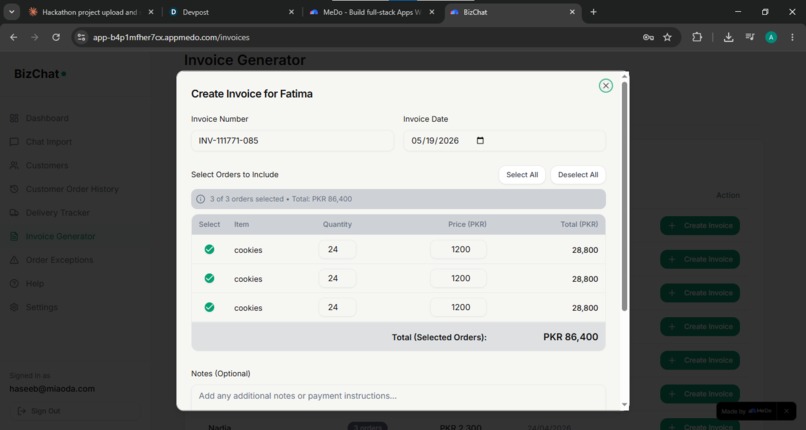
Task: Edit quantity in second cookies row
Action: tap(337, 278)
